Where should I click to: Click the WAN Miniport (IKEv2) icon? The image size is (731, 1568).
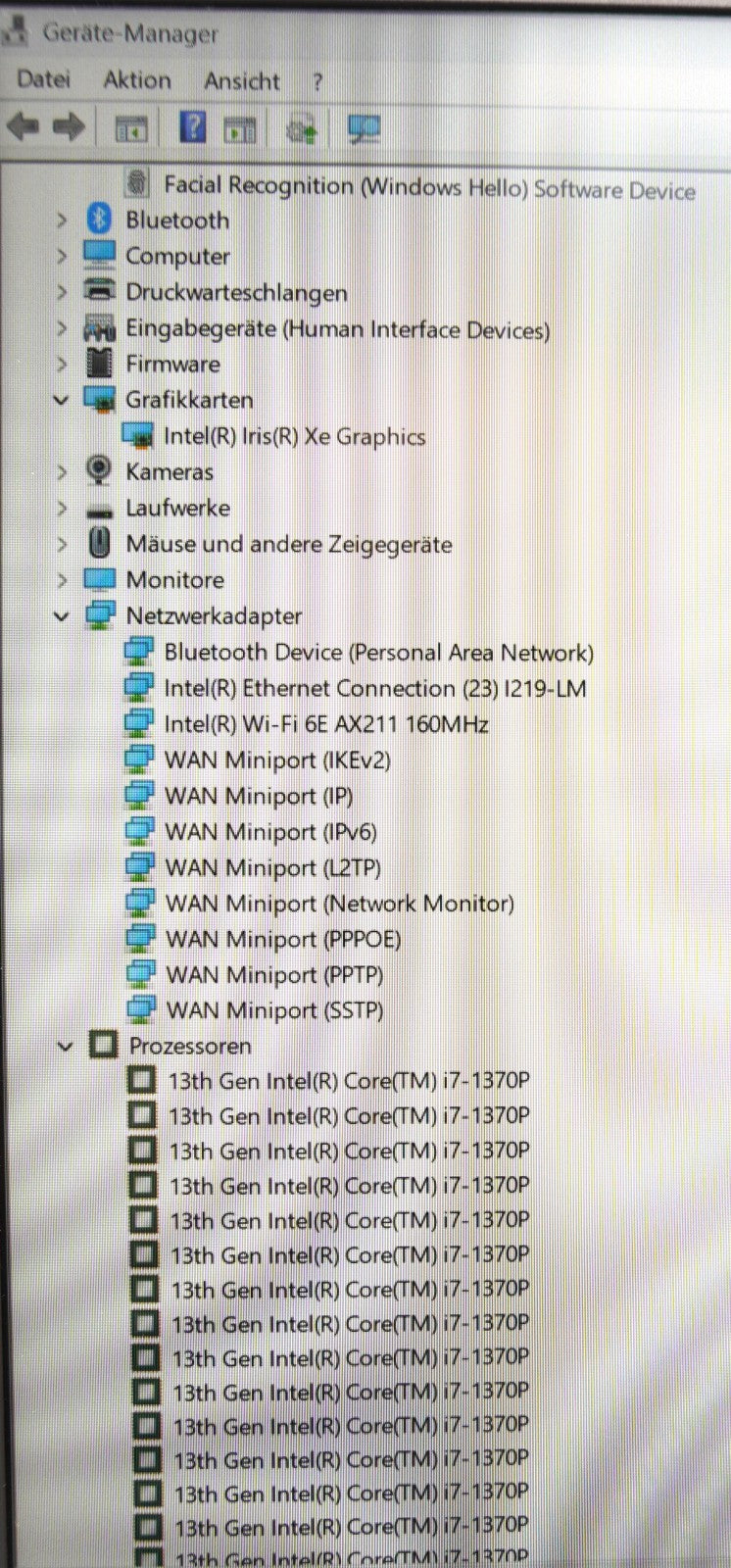click(x=140, y=759)
